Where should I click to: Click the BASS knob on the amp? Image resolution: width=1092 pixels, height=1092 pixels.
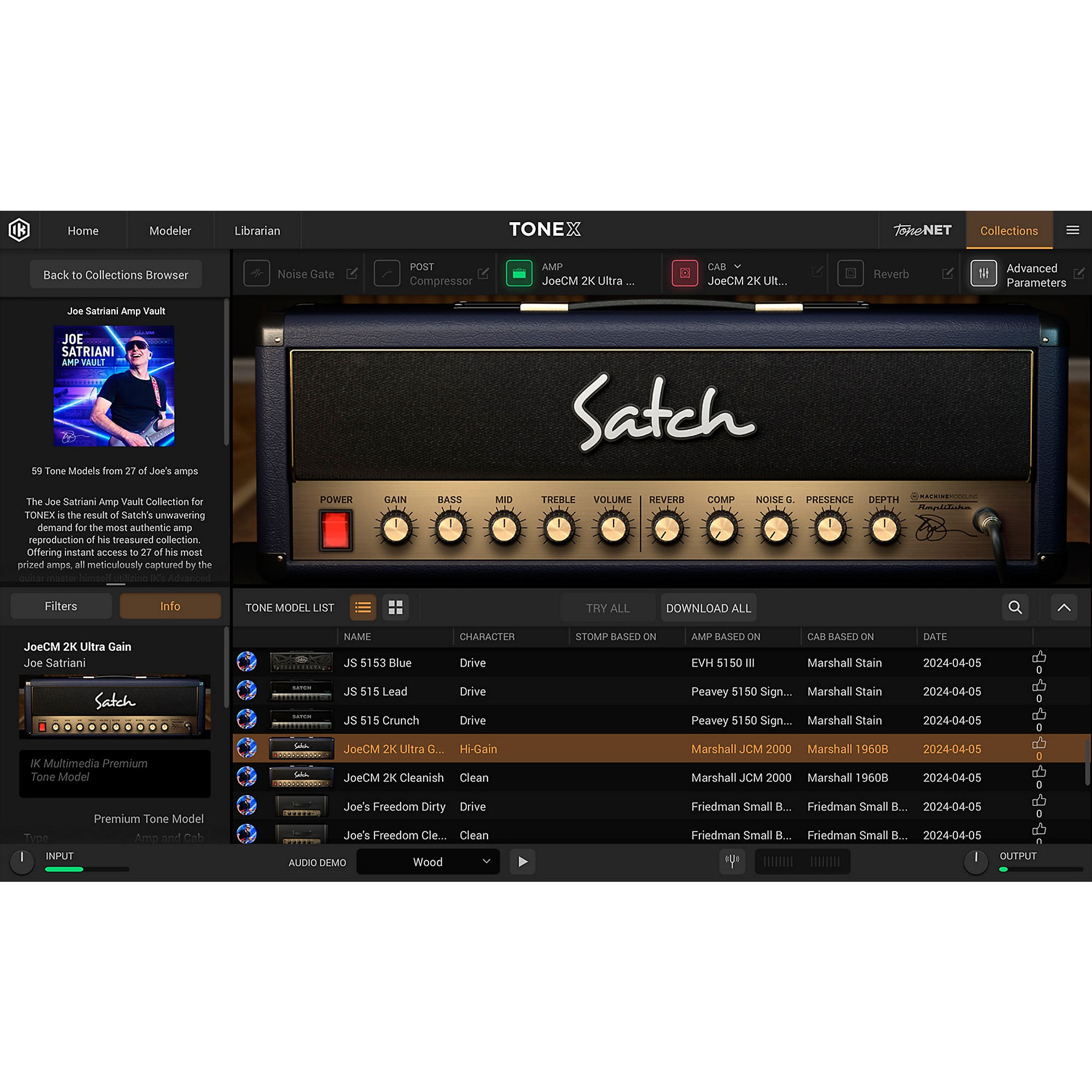click(x=450, y=529)
